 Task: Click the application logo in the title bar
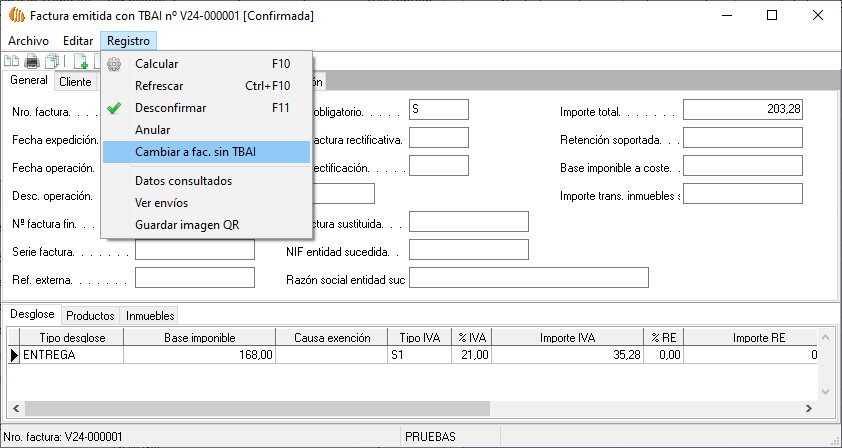(15, 16)
